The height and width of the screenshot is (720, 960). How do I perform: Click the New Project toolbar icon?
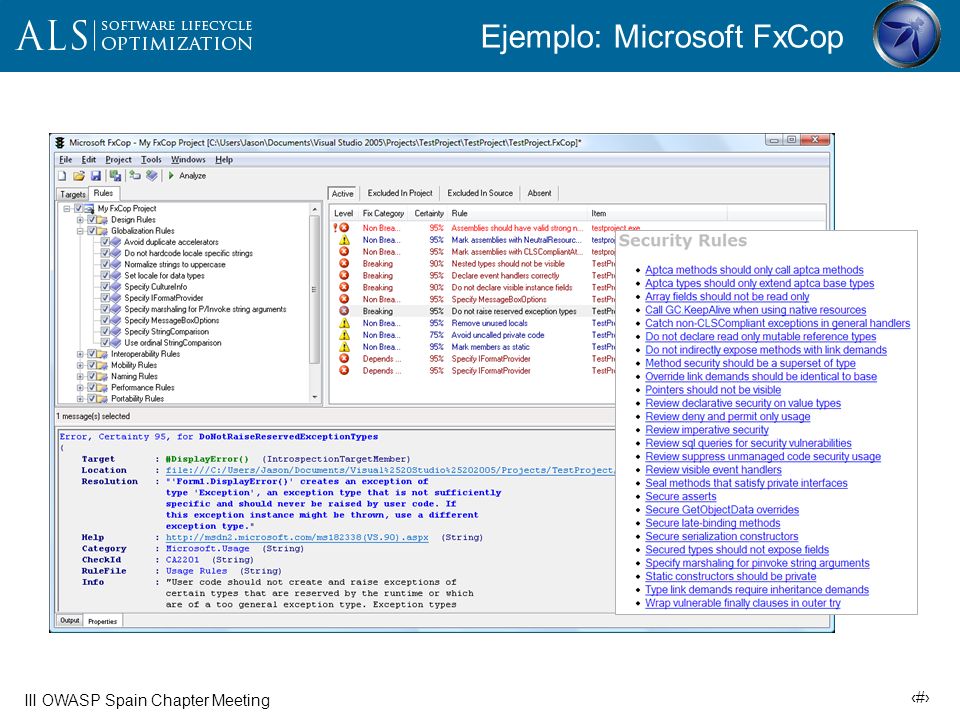pyautogui.click(x=62, y=176)
